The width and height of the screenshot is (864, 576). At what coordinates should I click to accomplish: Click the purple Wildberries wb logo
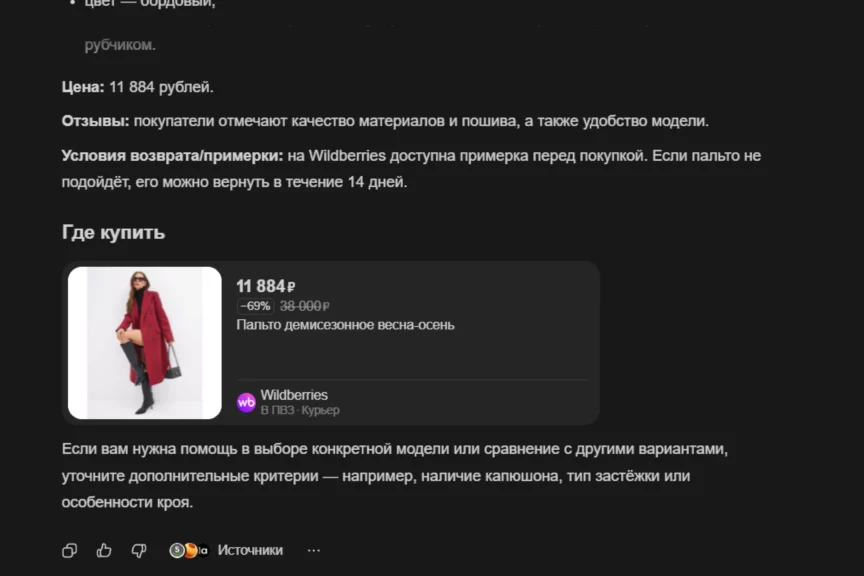click(x=246, y=402)
